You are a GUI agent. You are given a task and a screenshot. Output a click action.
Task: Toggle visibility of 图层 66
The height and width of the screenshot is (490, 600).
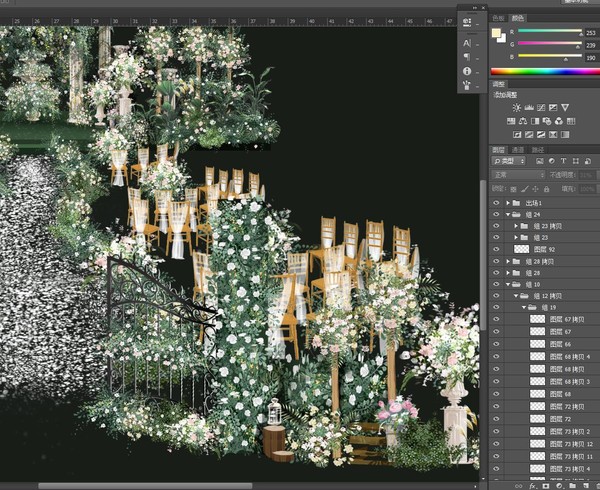[x=496, y=344]
